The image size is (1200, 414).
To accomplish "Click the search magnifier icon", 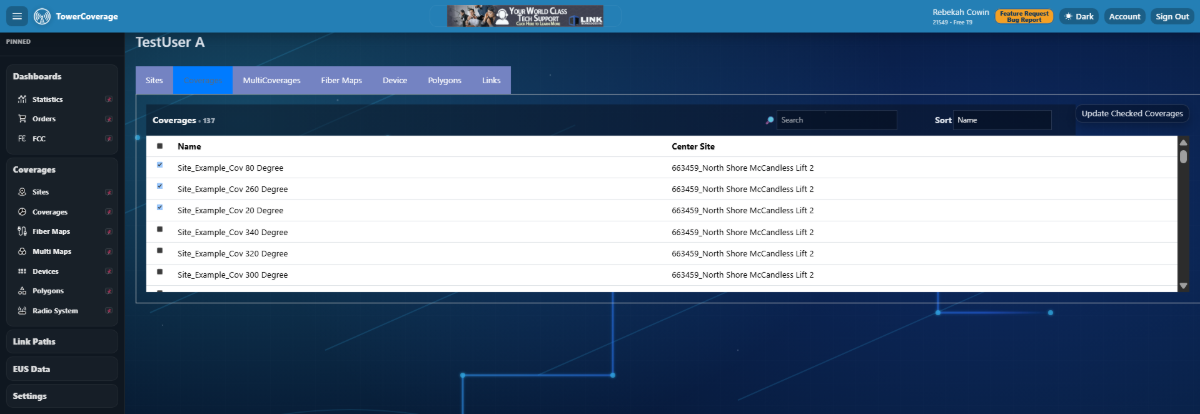I will tap(769, 120).
